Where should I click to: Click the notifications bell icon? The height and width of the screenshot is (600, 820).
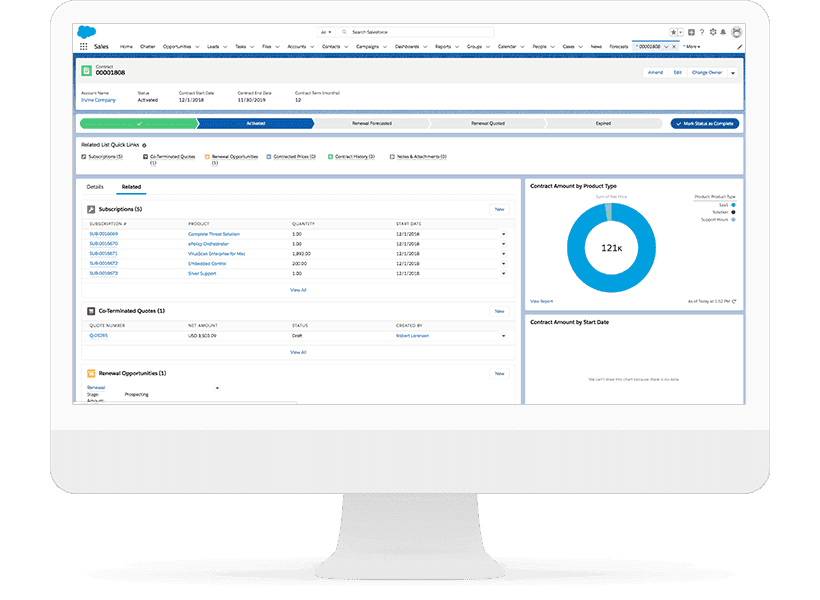(723, 32)
